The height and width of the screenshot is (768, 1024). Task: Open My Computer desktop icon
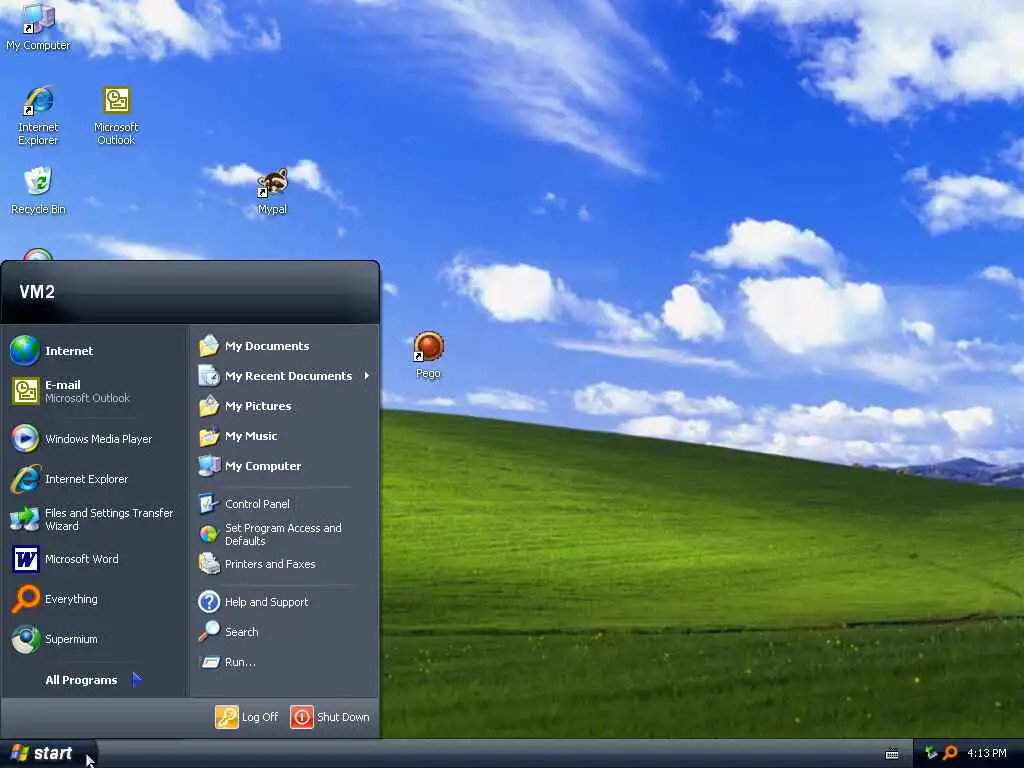pyautogui.click(x=39, y=27)
